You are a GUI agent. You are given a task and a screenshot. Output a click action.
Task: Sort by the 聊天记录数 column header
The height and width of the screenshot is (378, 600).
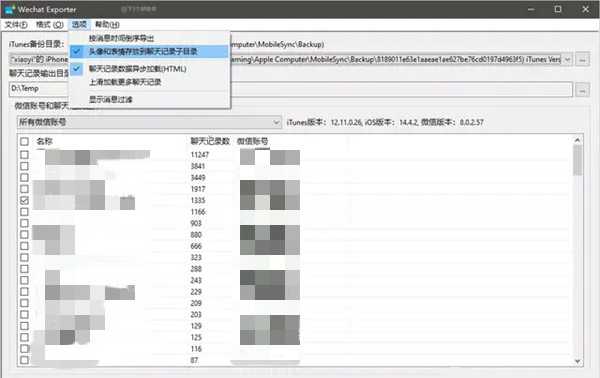coord(210,141)
